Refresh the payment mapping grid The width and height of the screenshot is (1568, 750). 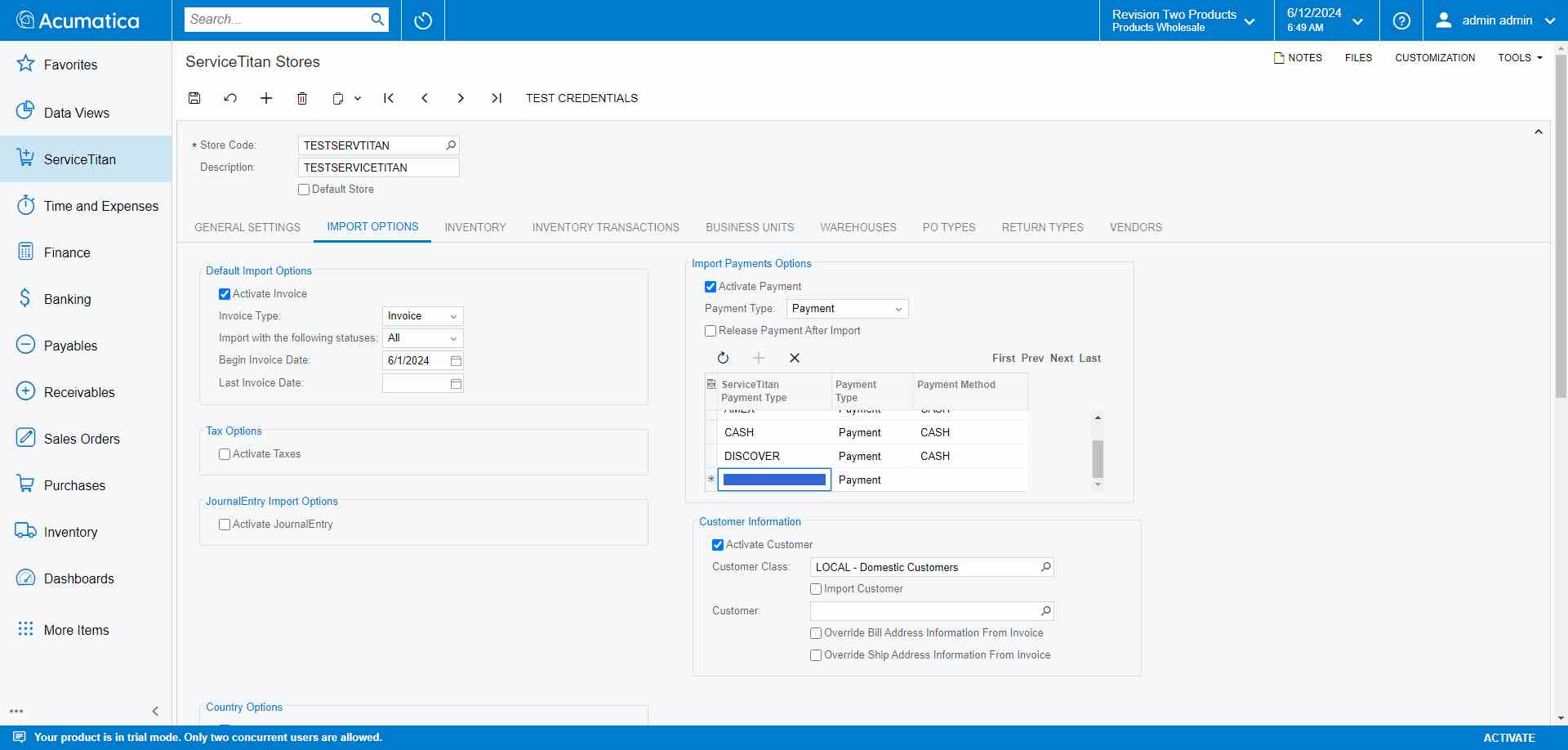[x=723, y=358]
